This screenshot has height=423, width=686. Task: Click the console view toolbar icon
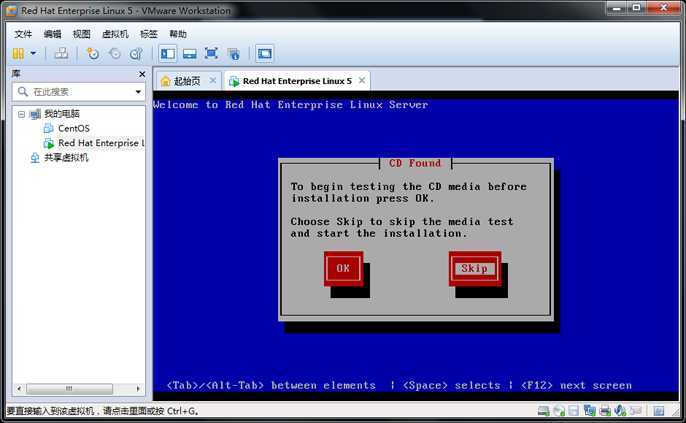click(264, 54)
